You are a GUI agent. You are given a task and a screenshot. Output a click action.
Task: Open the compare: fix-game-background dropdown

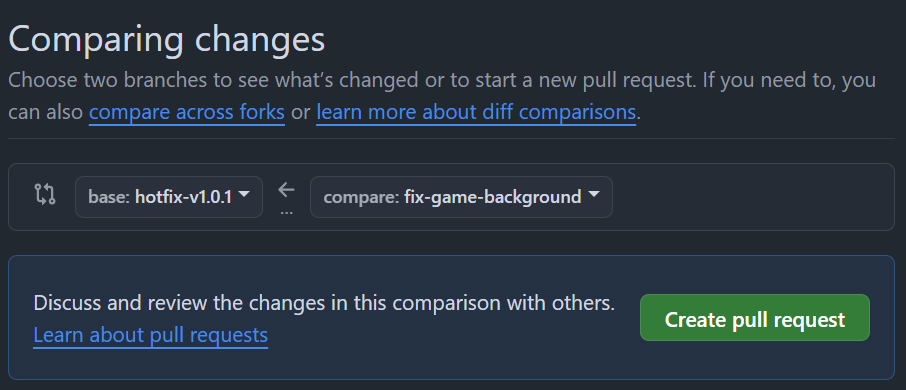click(x=461, y=197)
